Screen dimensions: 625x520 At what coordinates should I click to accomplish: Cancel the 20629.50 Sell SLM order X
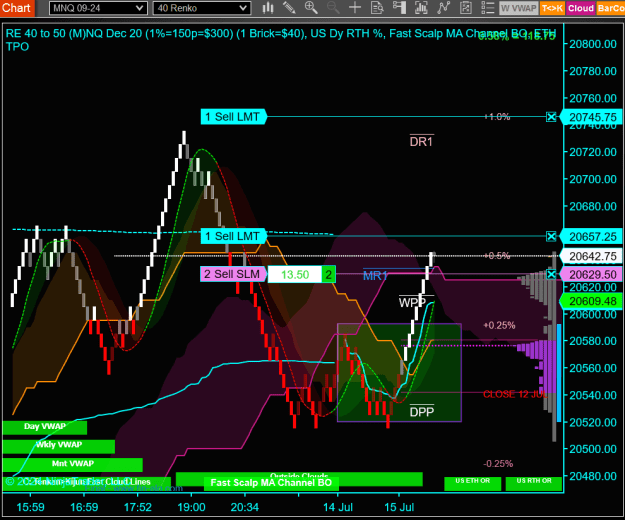(551, 274)
